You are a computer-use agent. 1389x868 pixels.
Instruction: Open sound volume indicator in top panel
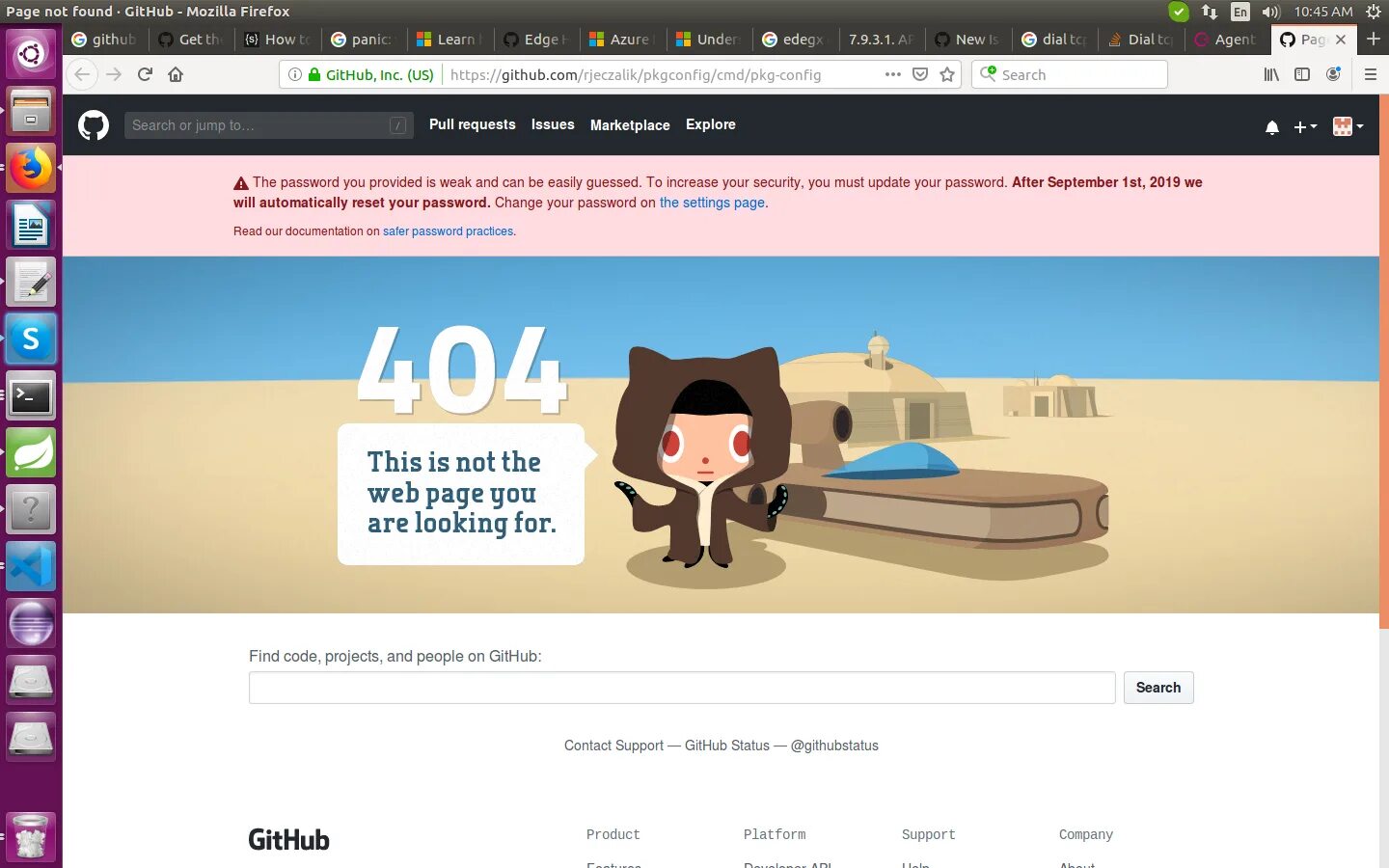click(x=1270, y=12)
